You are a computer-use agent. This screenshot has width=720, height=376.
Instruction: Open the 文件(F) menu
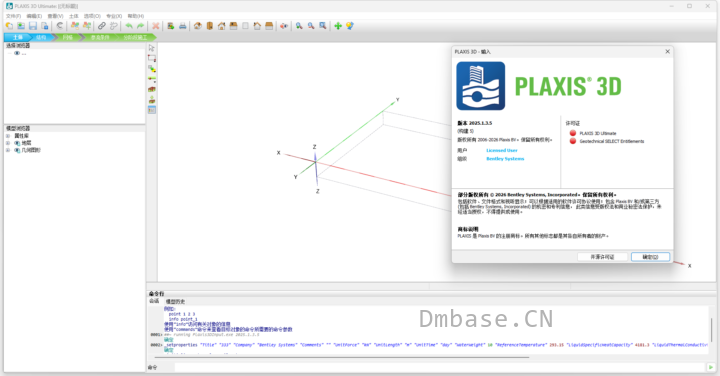pyautogui.click(x=13, y=16)
